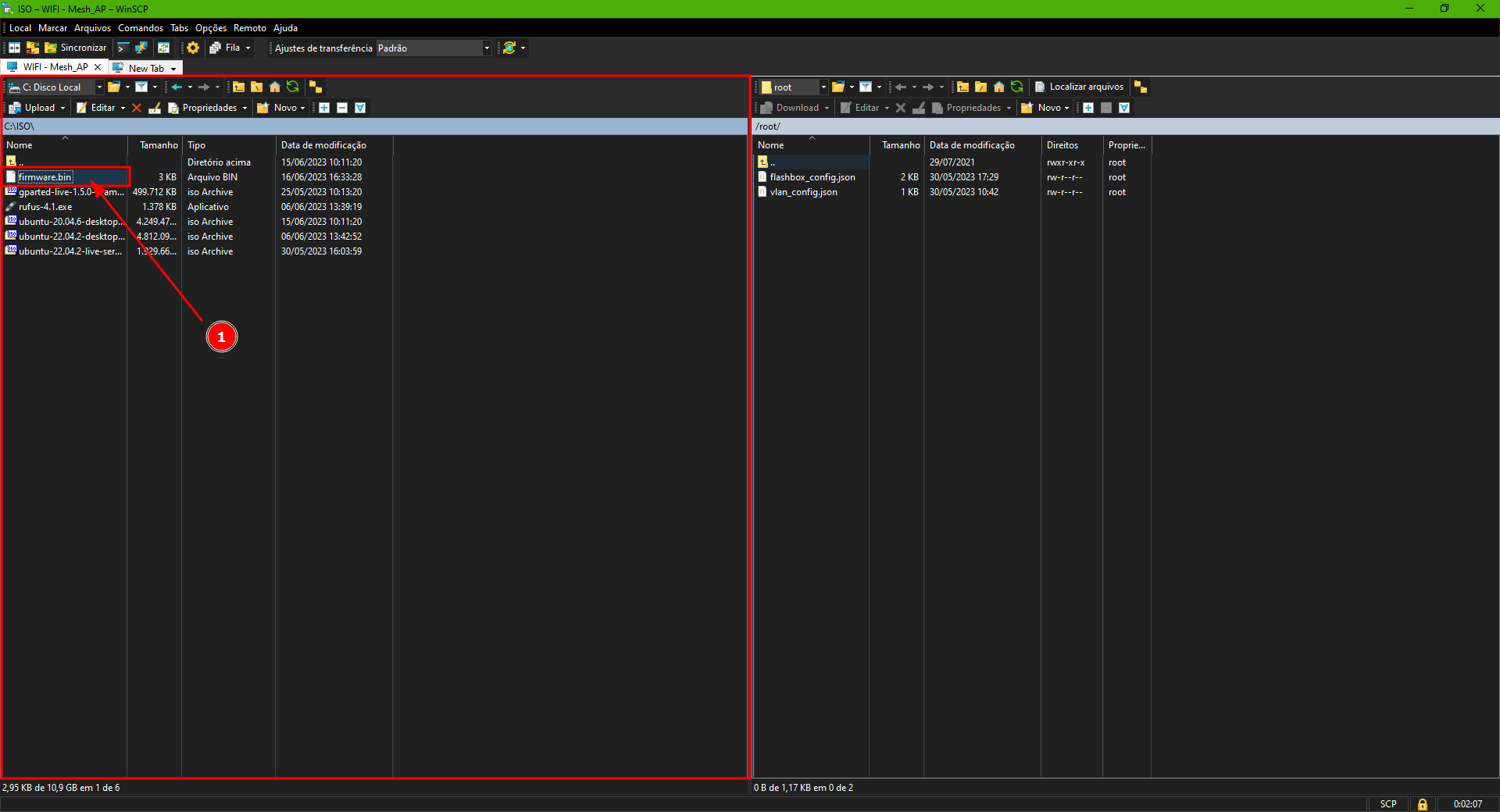Image resolution: width=1500 pixels, height=812 pixels.
Task: Click Localizar arquivos button
Action: tap(1079, 87)
